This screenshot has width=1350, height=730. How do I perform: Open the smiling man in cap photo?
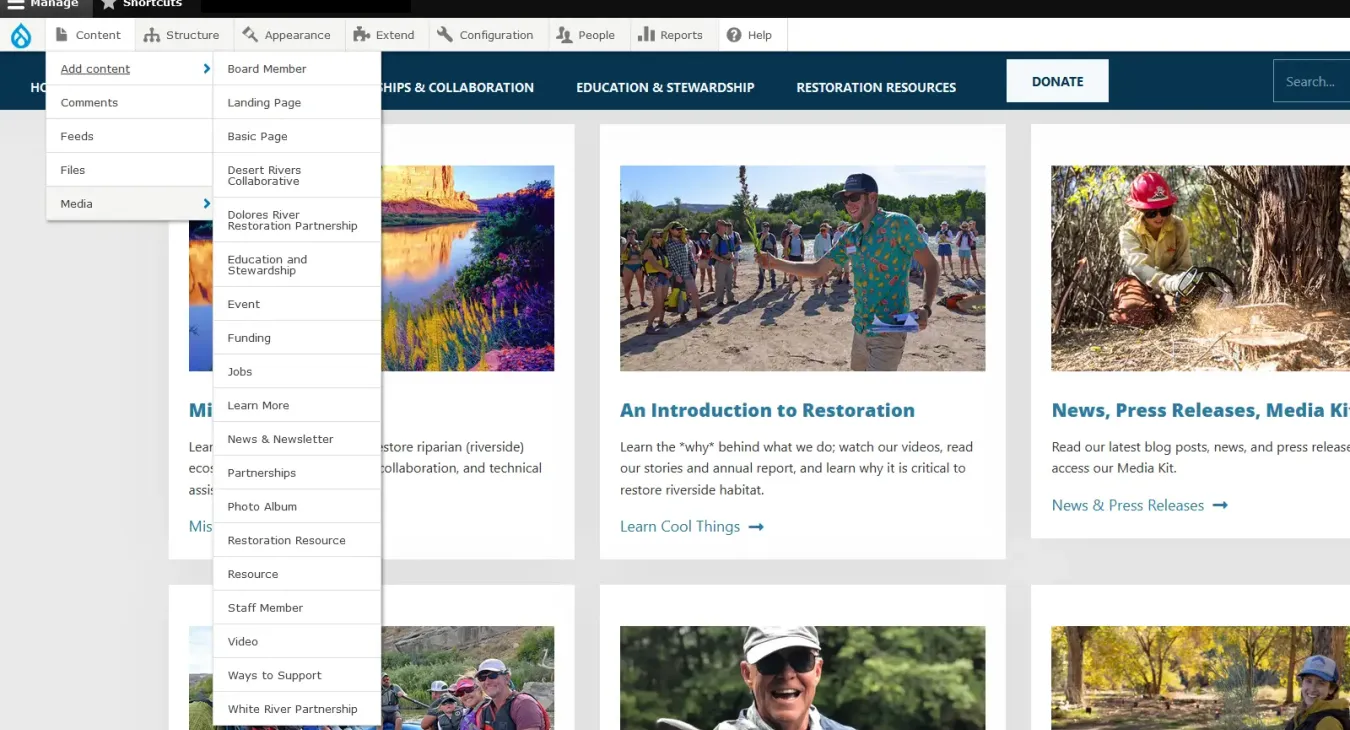point(802,678)
